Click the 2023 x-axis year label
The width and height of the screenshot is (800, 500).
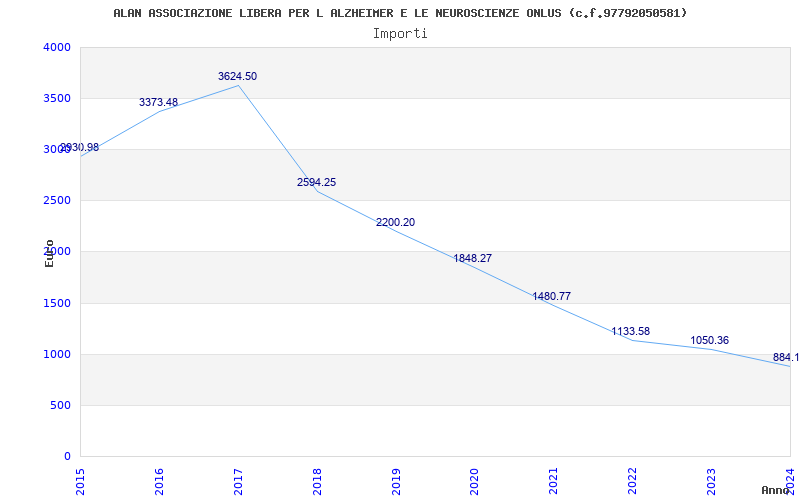click(x=711, y=481)
